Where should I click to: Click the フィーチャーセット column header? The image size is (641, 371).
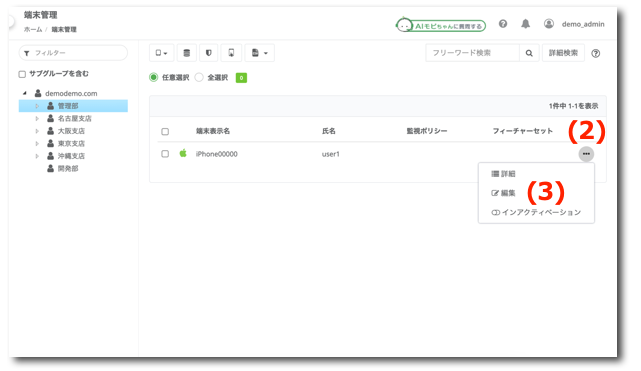[x=523, y=131]
